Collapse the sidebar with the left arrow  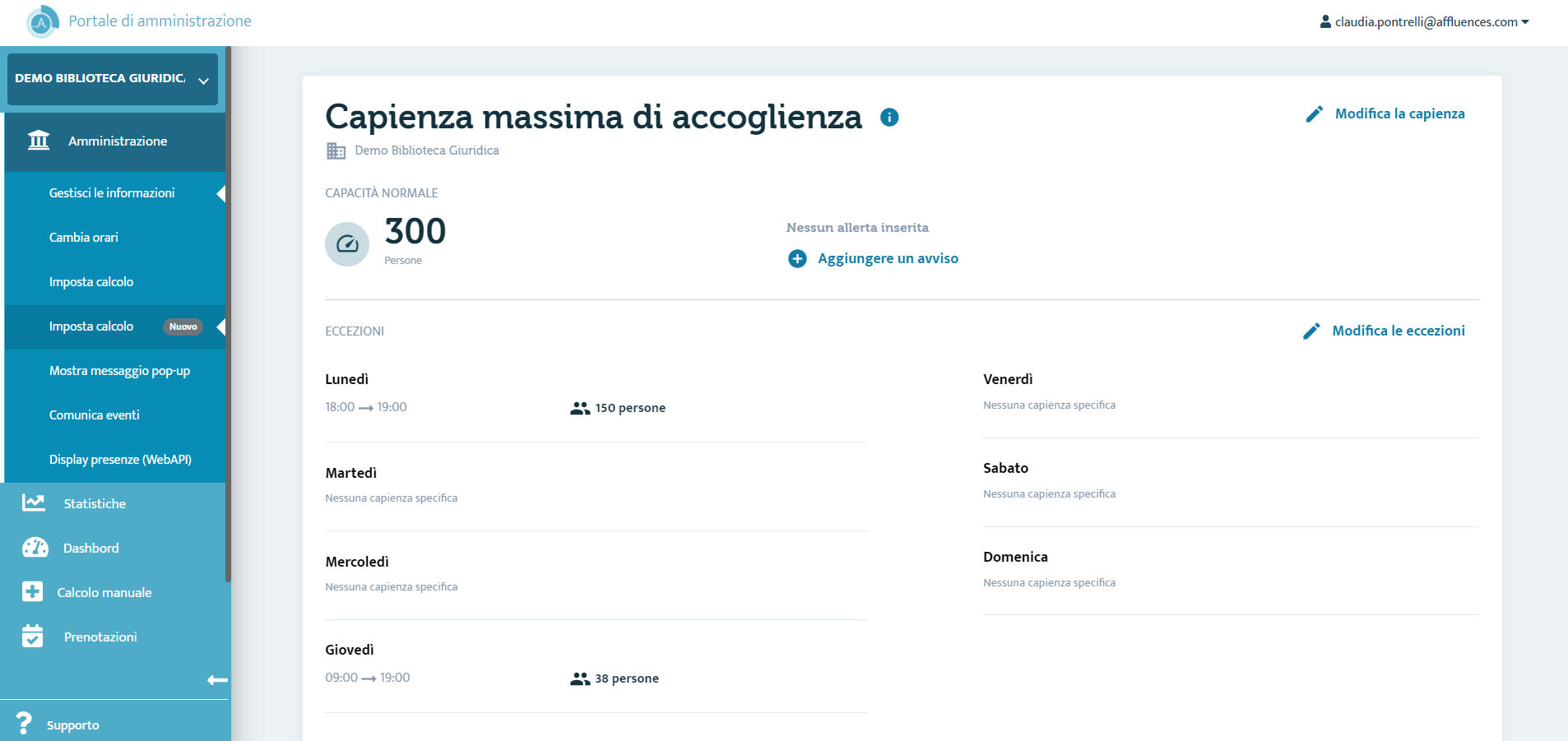(217, 680)
